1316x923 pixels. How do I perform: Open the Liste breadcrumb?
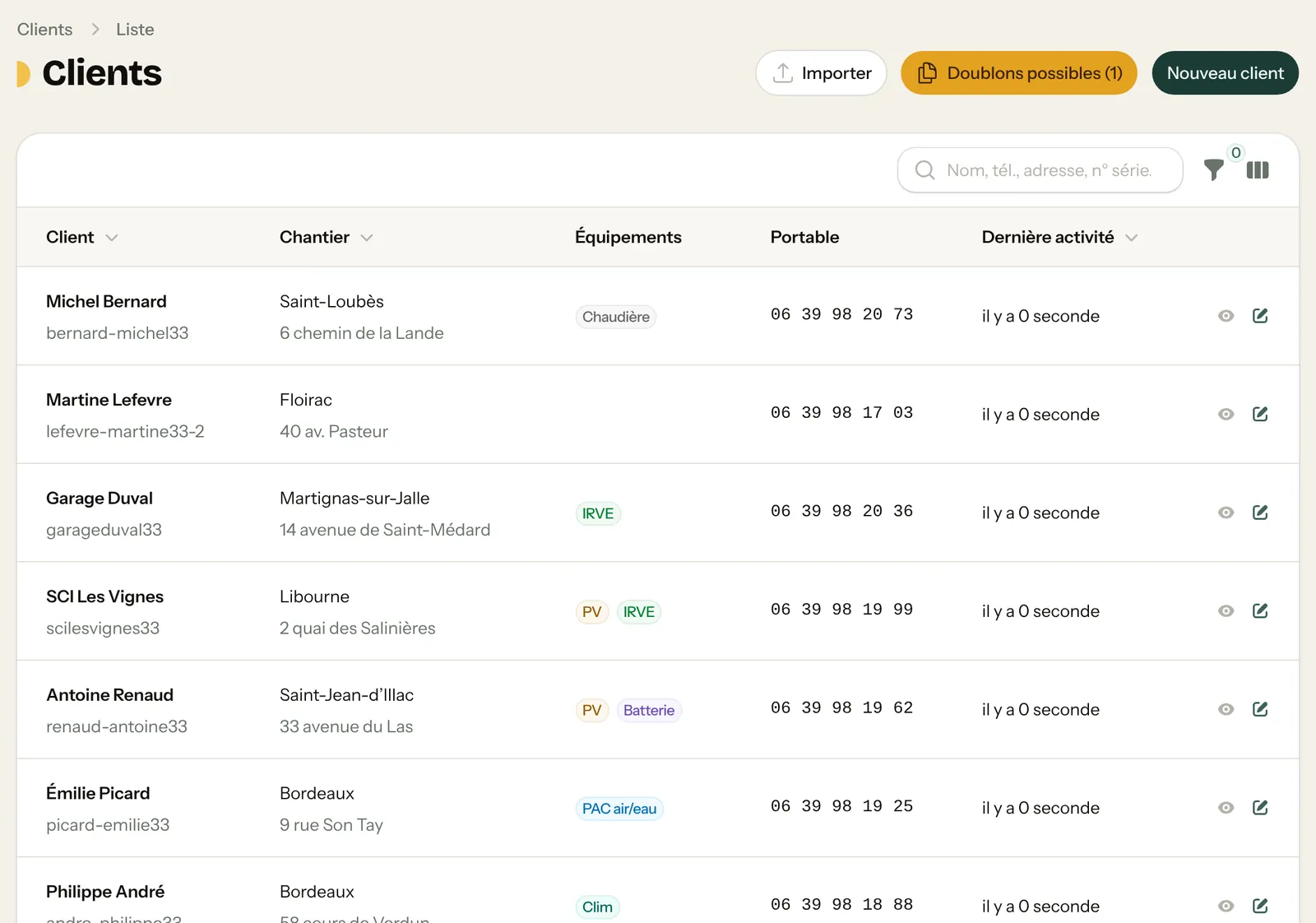pyautogui.click(x=135, y=30)
